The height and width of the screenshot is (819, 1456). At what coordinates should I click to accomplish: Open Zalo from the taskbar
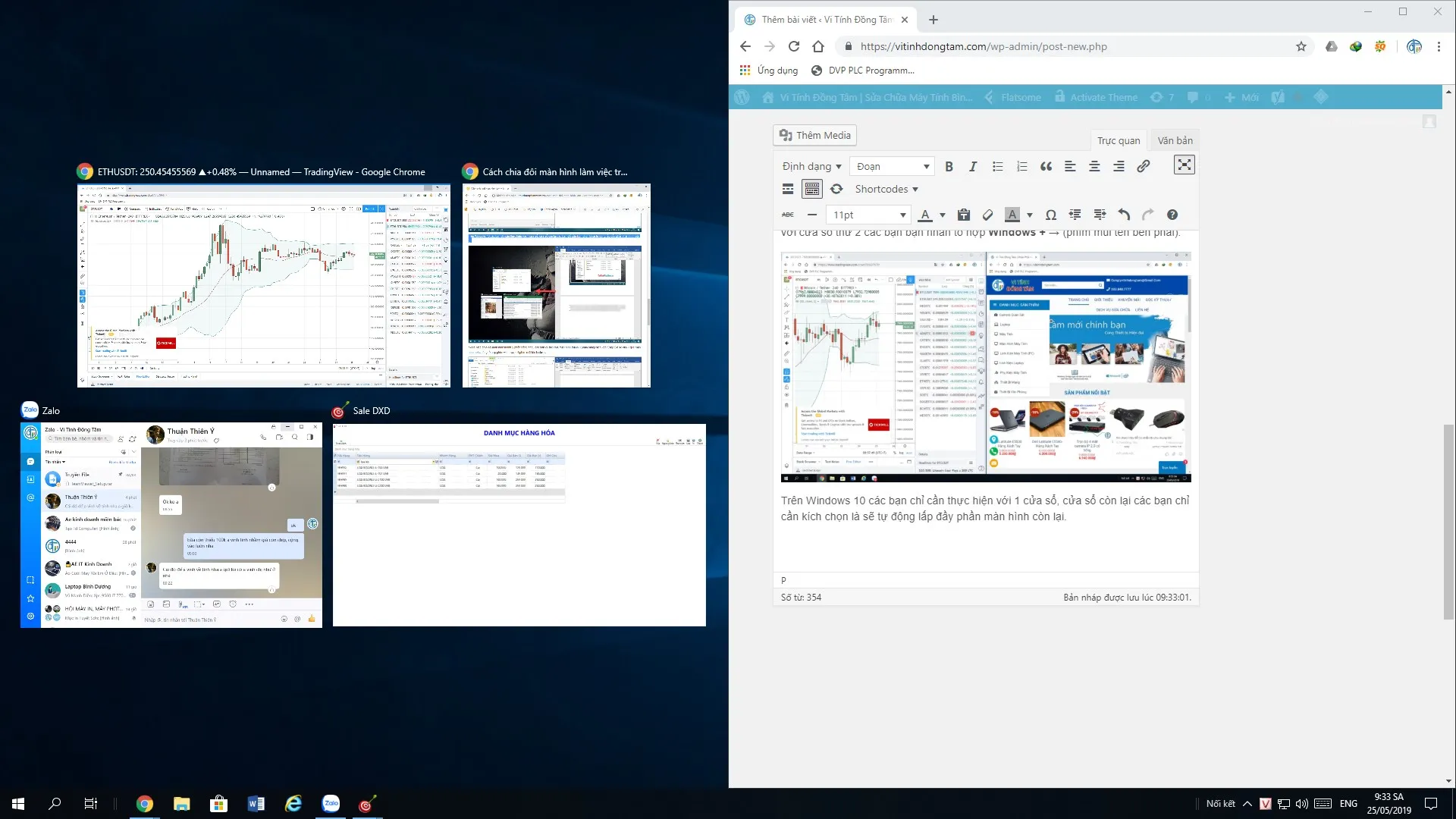pyautogui.click(x=331, y=803)
